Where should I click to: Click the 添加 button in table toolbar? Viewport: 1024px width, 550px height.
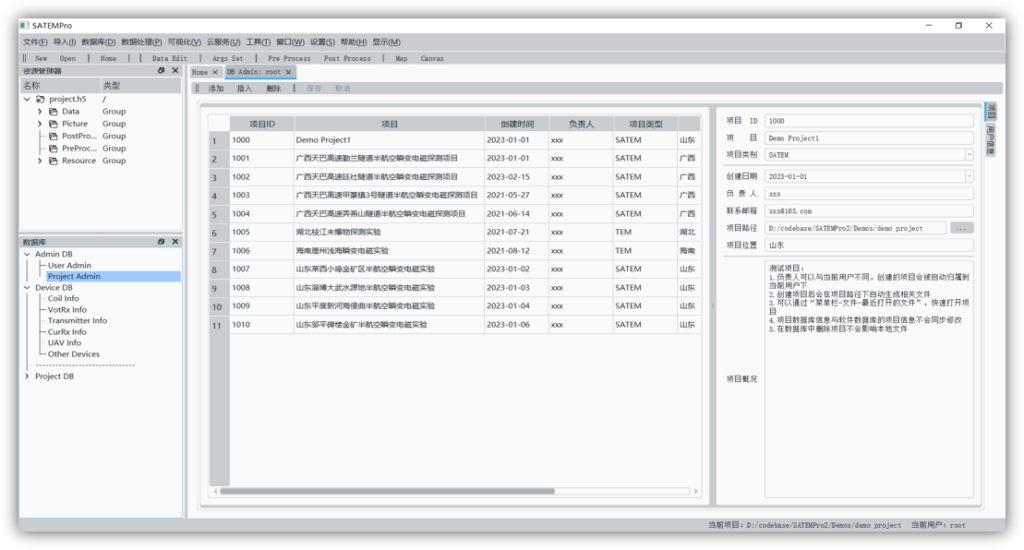point(216,89)
